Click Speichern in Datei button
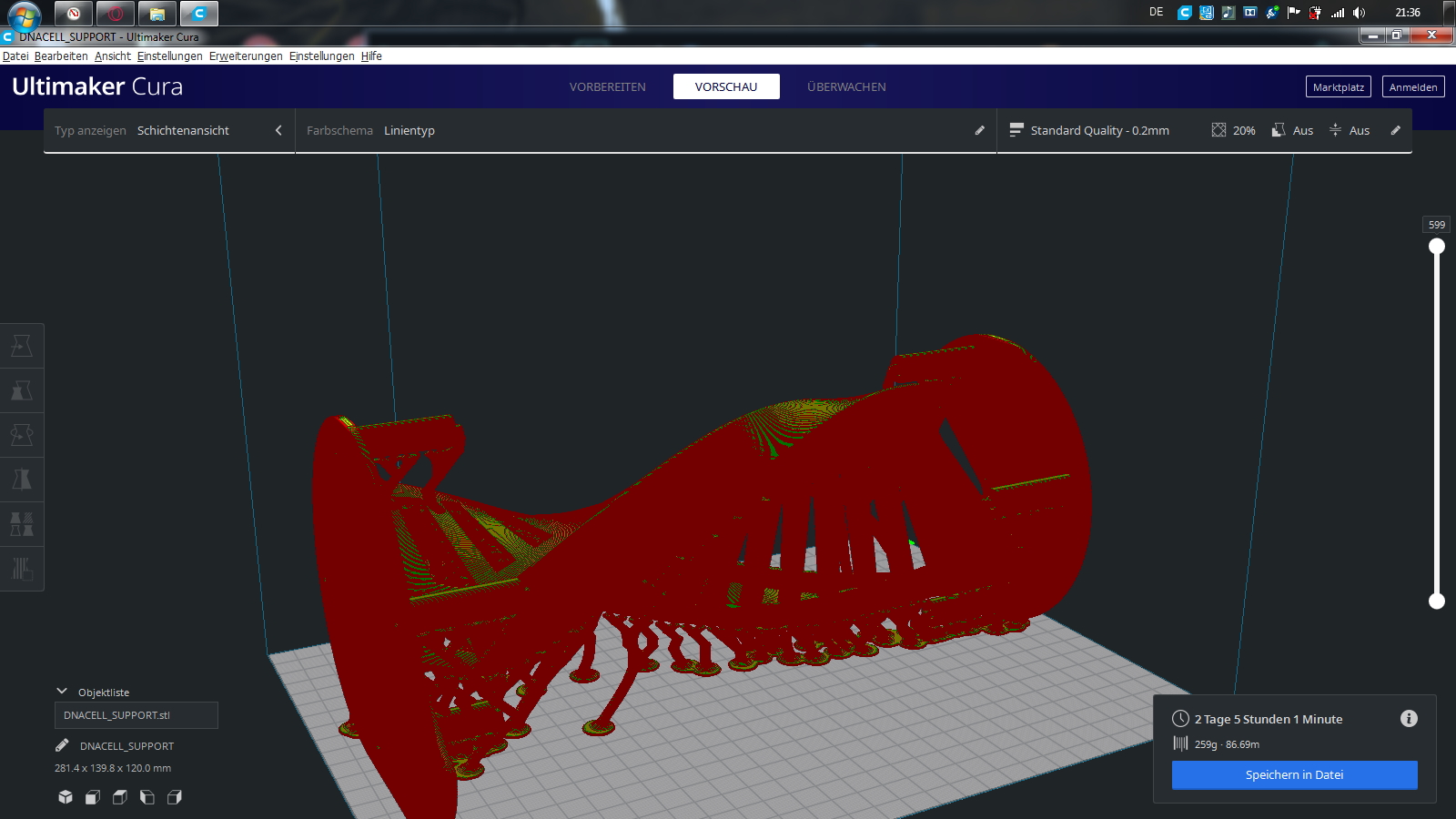The width and height of the screenshot is (1456, 819). click(1294, 775)
